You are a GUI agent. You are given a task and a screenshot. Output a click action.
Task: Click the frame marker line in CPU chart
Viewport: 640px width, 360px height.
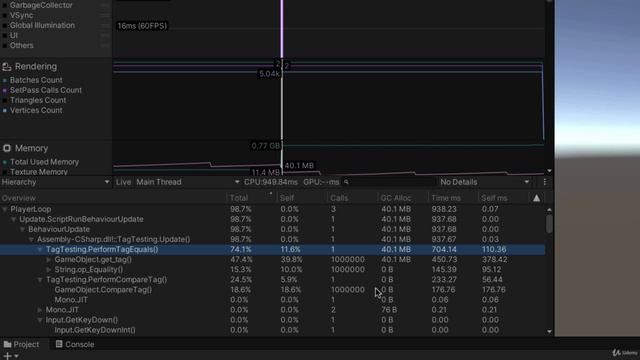[x=282, y=29]
